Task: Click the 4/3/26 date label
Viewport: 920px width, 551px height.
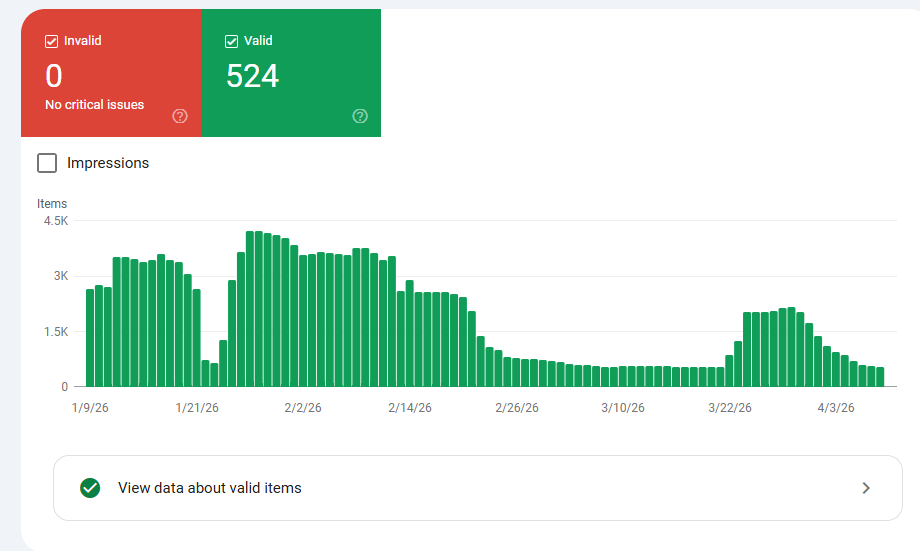Action: click(836, 408)
